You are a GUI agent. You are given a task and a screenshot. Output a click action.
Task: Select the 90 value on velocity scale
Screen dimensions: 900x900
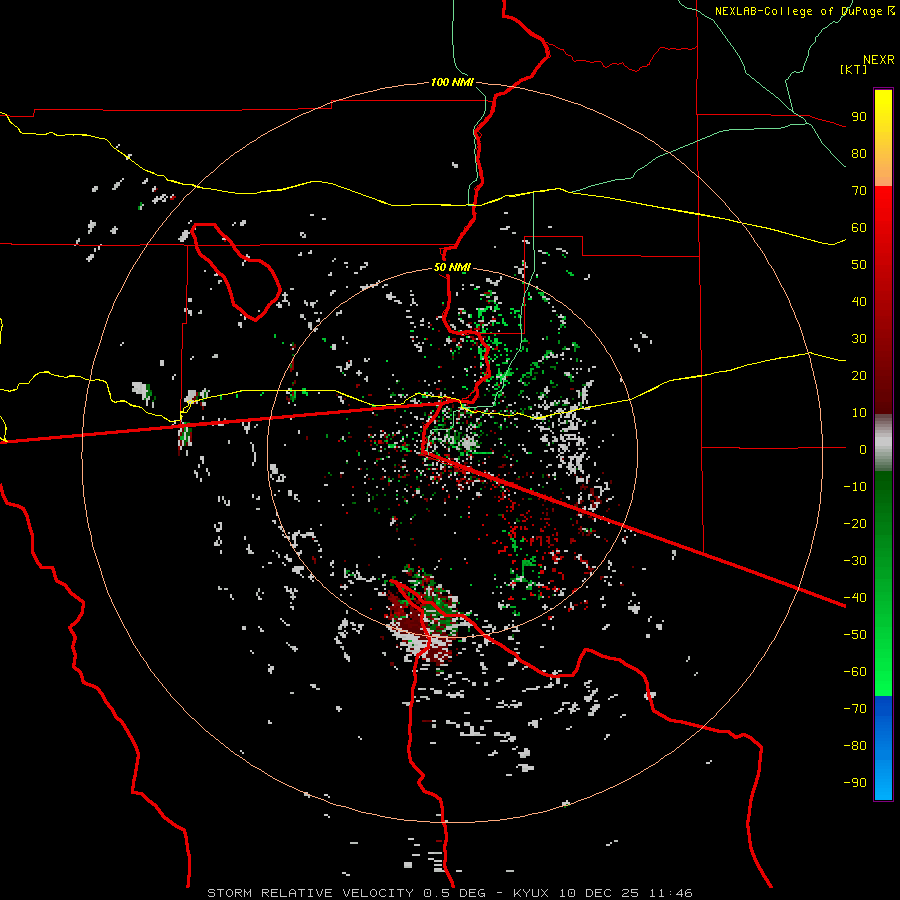859,117
